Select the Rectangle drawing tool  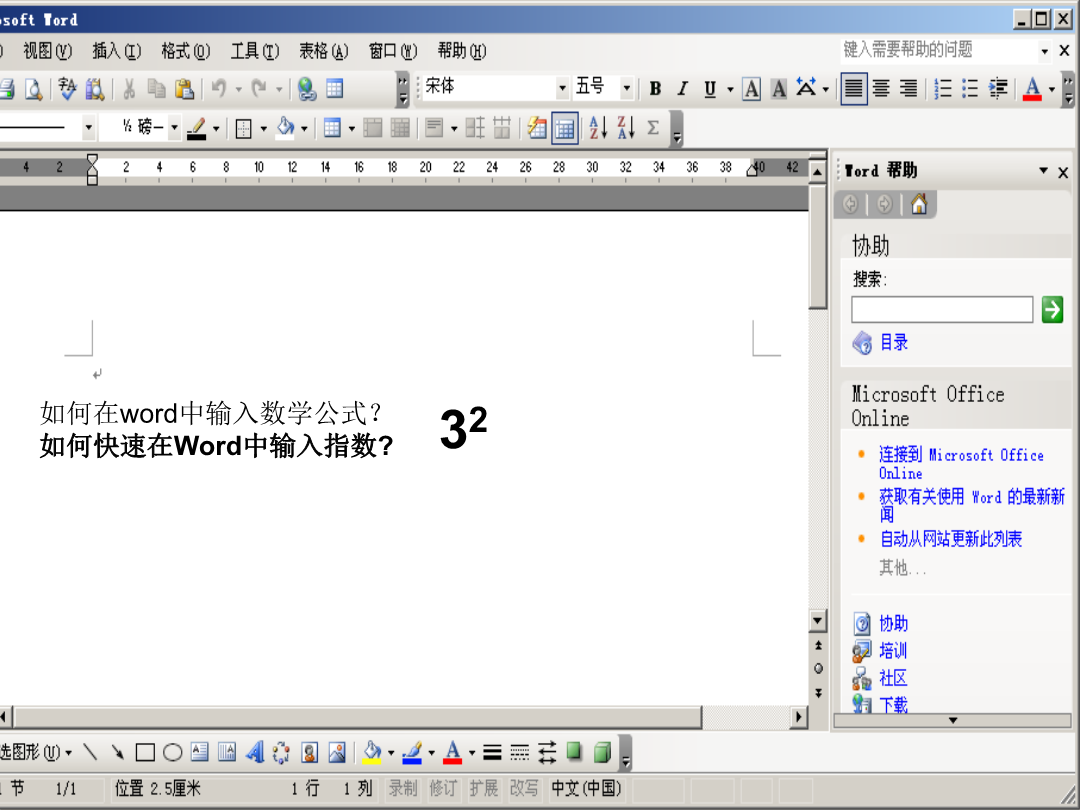tap(145, 752)
